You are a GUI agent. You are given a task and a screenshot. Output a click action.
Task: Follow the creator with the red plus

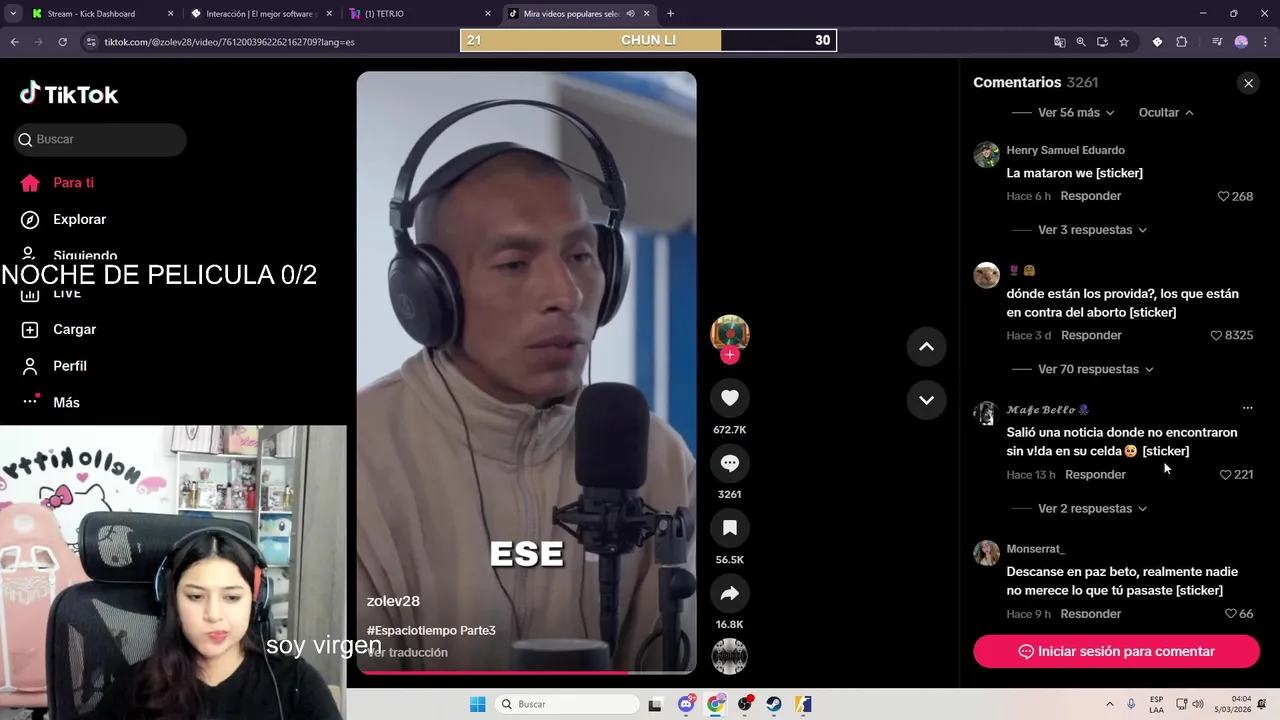coord(730,355)
